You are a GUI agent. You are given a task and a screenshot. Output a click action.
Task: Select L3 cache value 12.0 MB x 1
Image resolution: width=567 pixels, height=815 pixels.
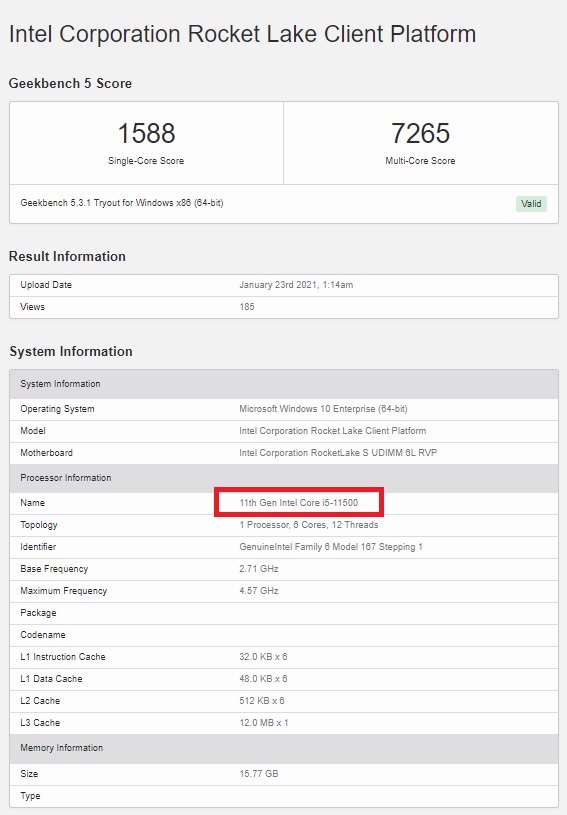pyautogui.click(x=263, y=722)
